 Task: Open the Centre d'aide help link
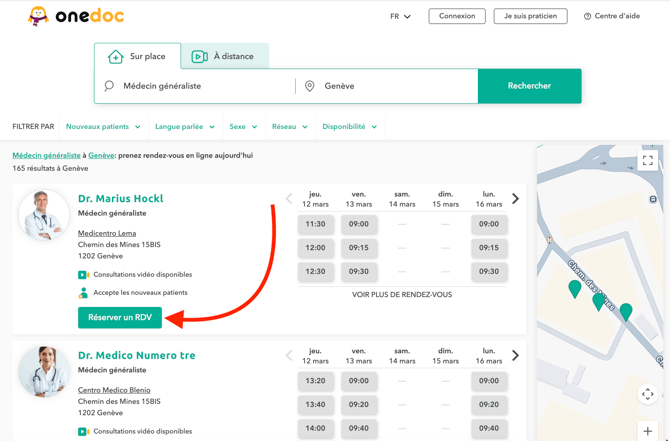[611, 16]
